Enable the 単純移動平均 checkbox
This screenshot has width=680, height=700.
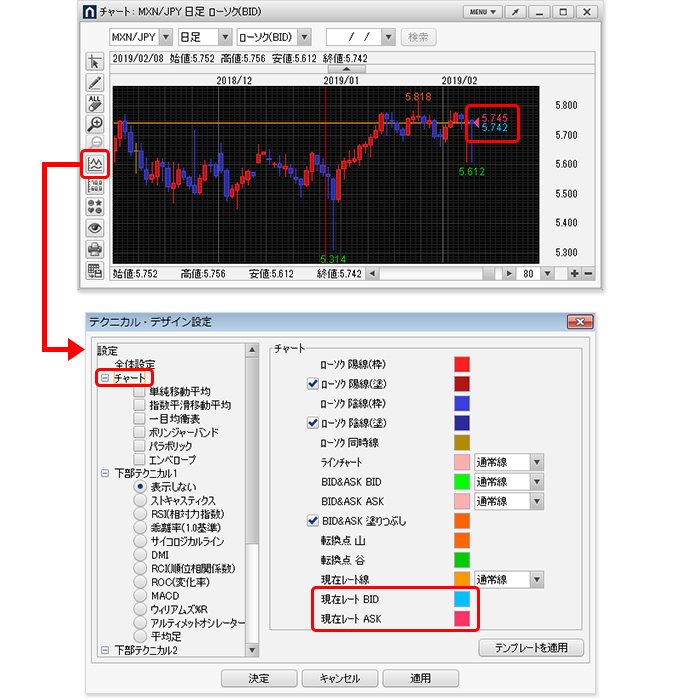[139, 392]
